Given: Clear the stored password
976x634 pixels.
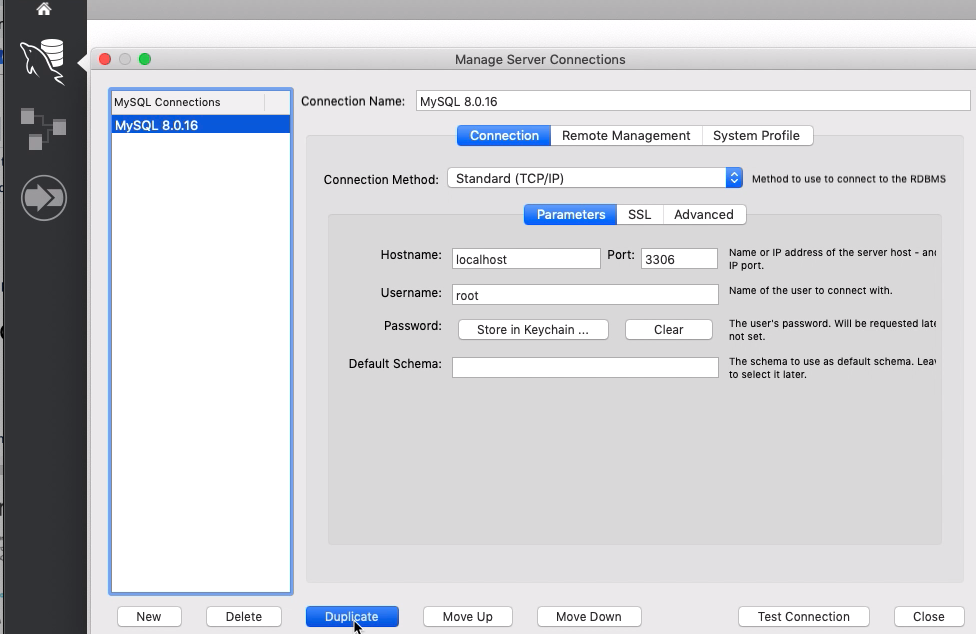Looking at the screenshot, I should [669, 330].
